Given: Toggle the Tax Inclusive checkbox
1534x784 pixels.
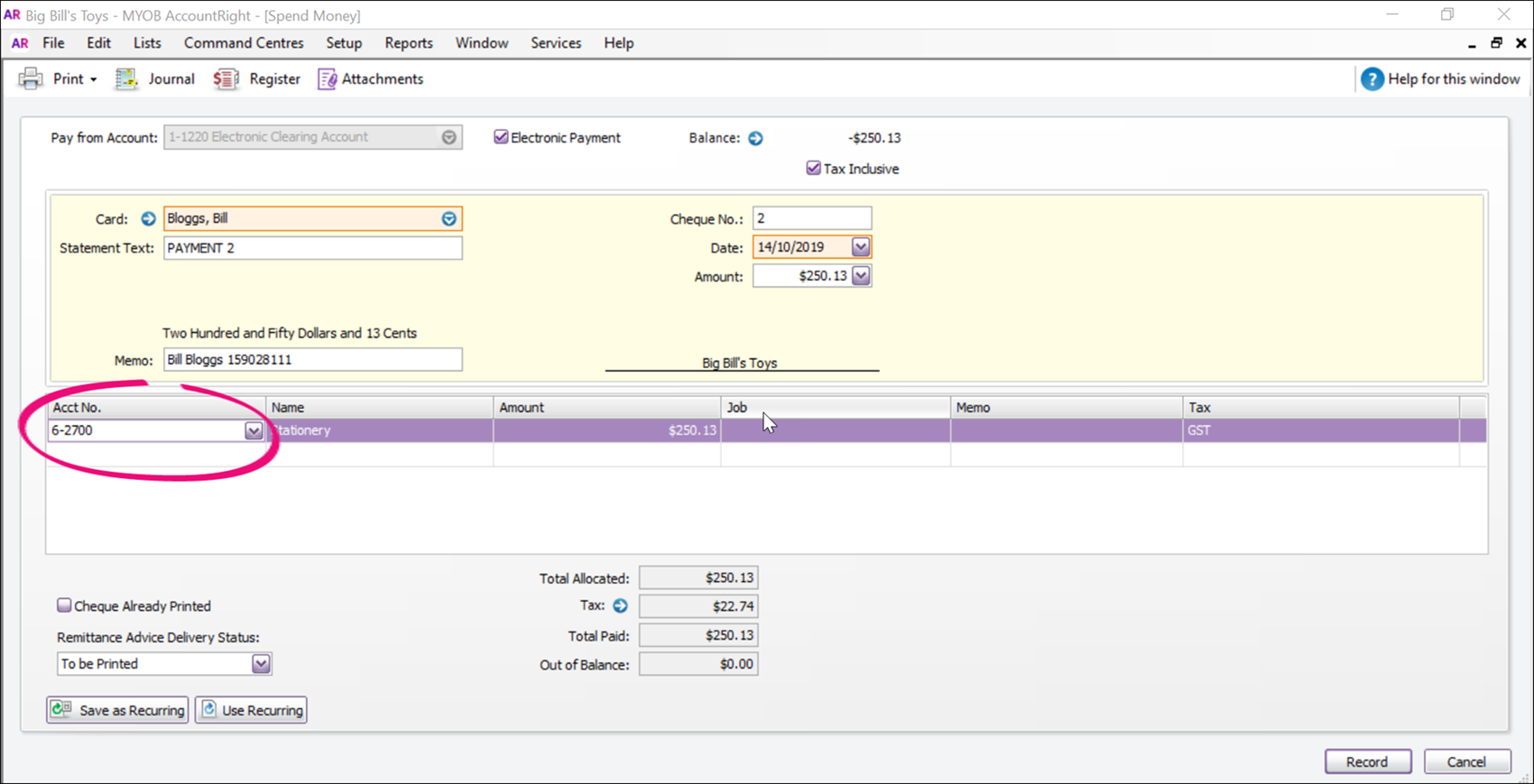Looking at the screenshot, I should click(x=813, y=169).
